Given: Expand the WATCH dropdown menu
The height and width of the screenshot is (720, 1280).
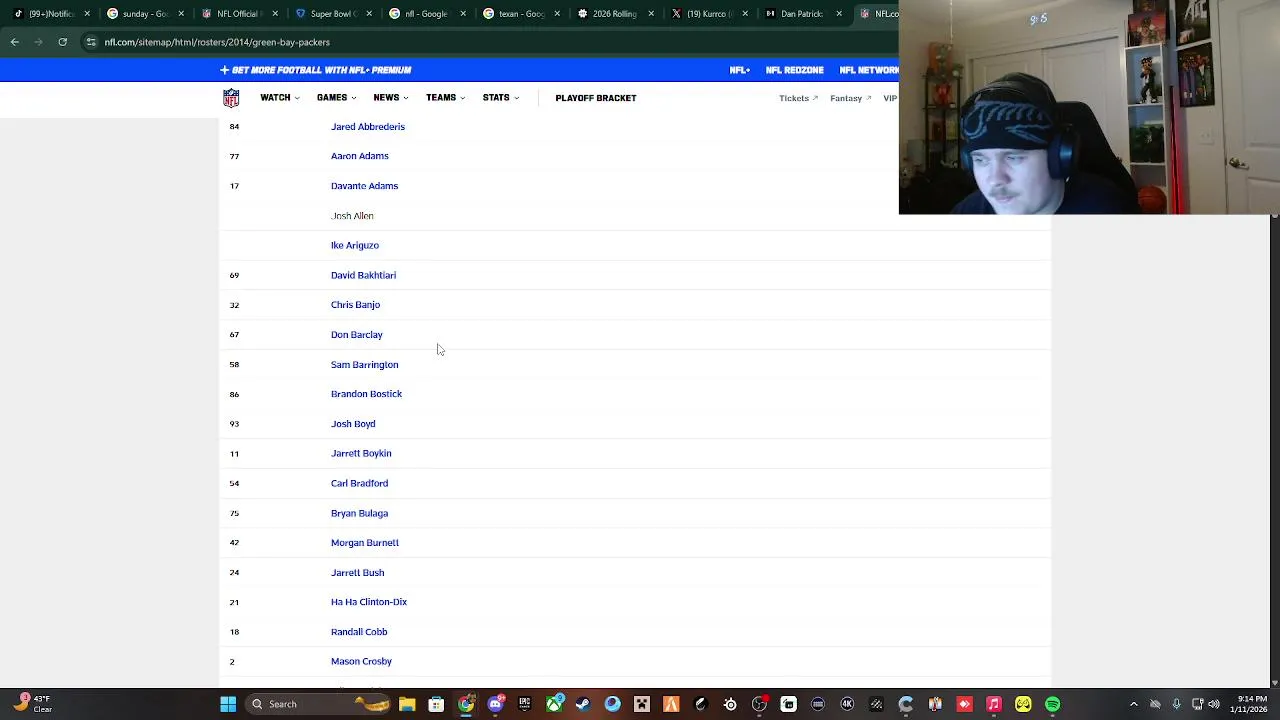Looking at the screenshot, I should point(280,98).
